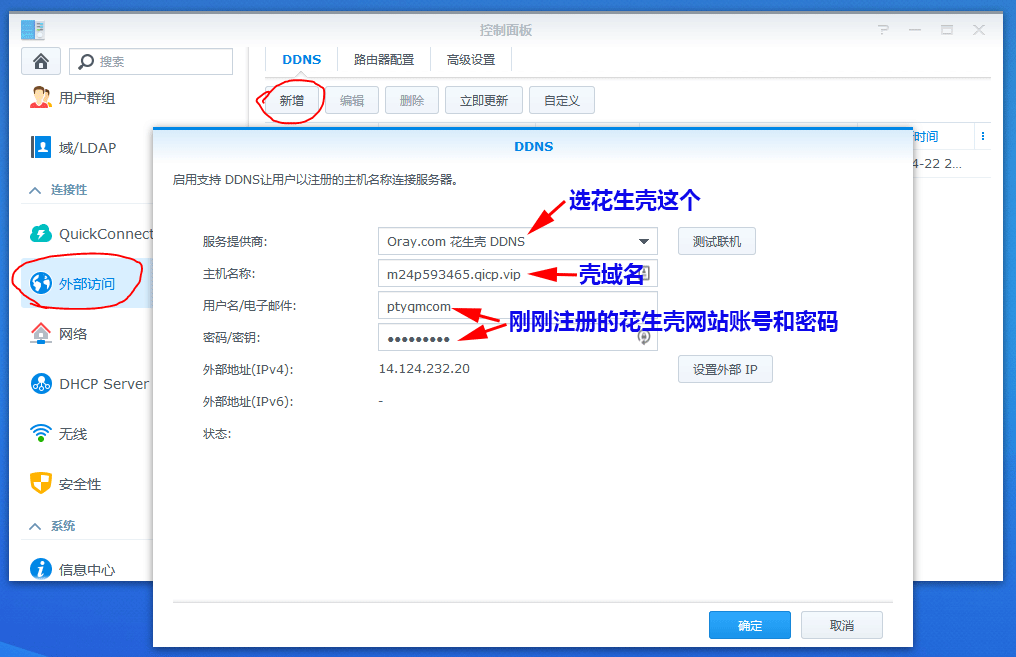The height and width of the screenshot is (657, 1016).
Task: Open the 网络 network house icon
Action: click(41, 334)
